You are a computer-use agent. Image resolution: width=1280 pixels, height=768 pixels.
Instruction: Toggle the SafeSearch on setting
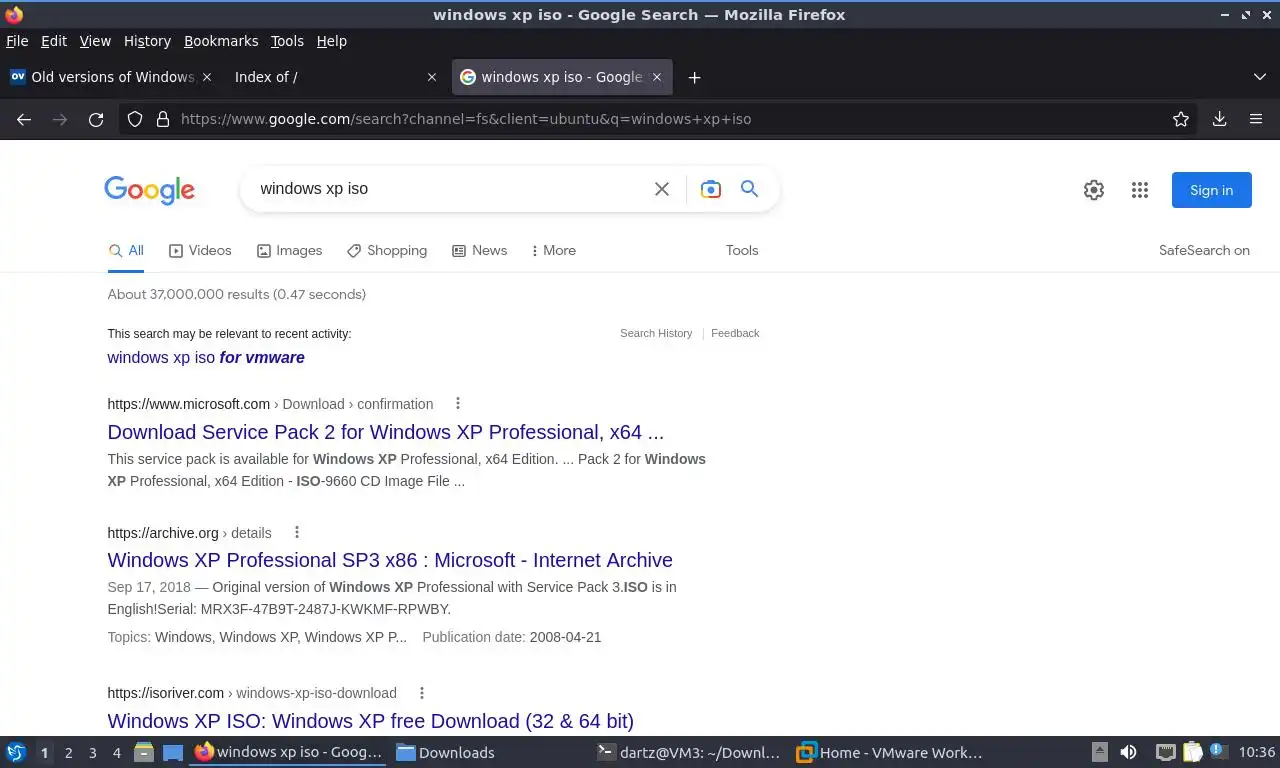pyautogui.click(x=1204, y=250)
